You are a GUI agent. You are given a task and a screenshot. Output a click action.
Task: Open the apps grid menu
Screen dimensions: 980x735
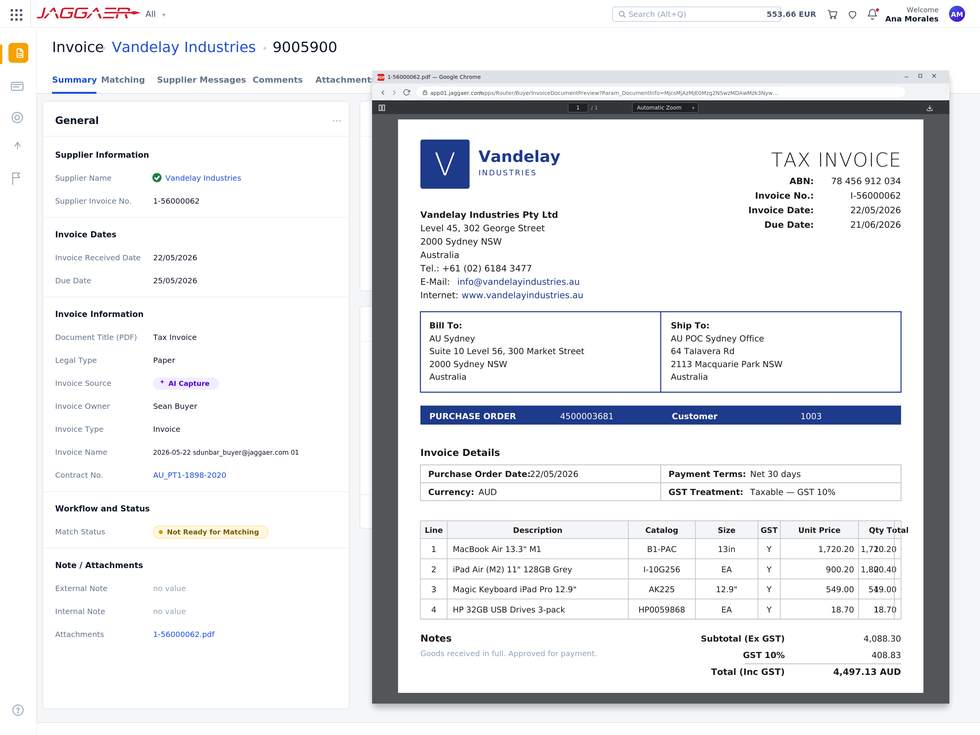point(17,14)
